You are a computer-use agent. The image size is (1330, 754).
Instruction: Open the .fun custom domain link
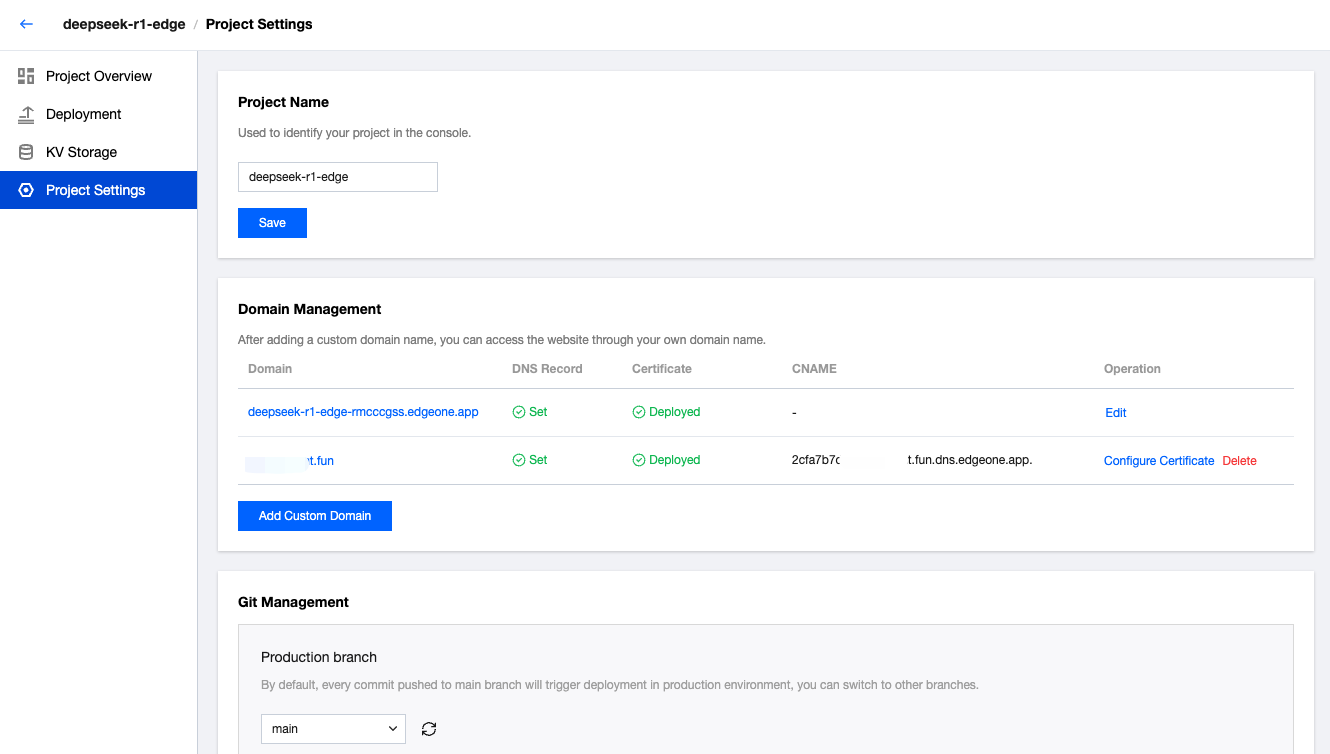click(291, 461)
